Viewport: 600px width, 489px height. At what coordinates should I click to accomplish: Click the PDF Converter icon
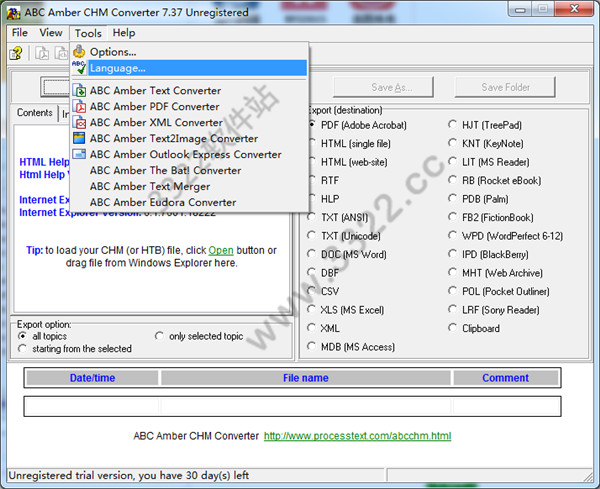click(79, 107)
